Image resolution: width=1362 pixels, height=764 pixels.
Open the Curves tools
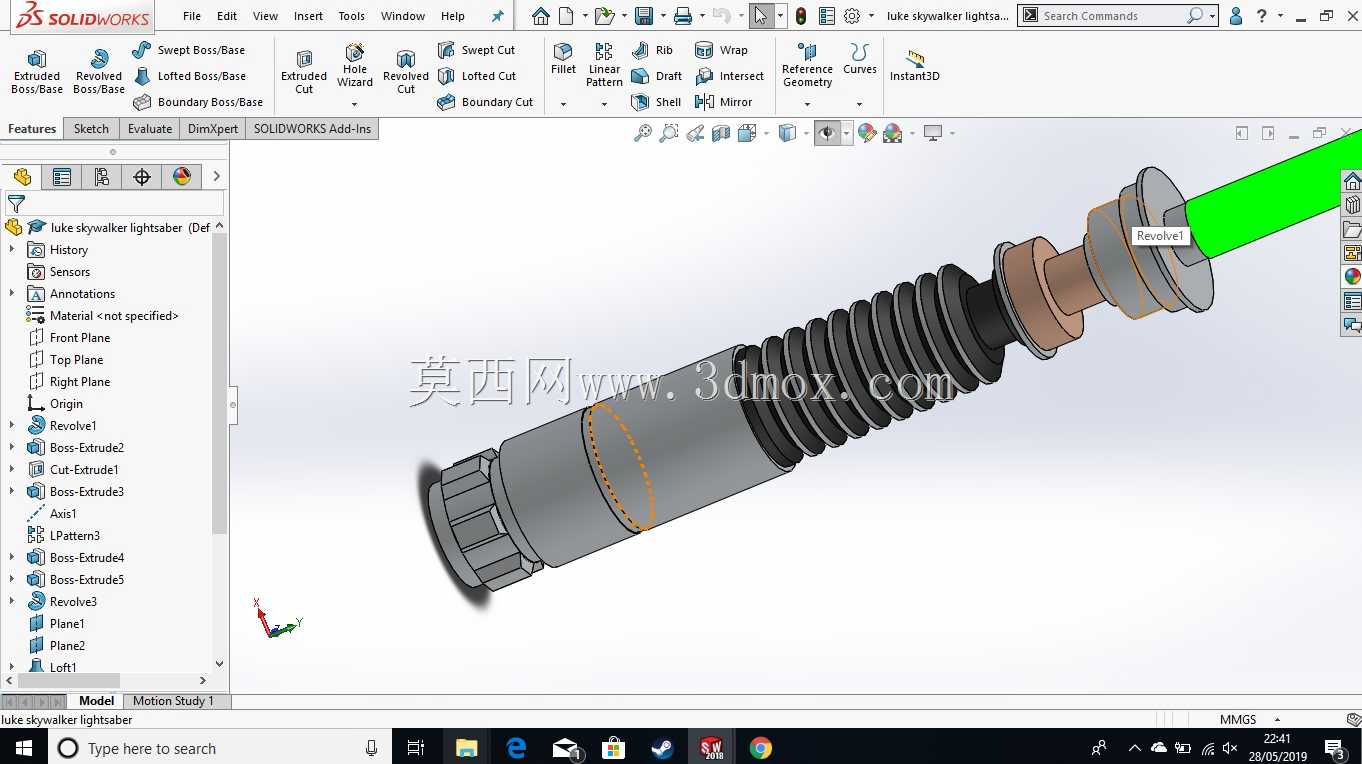[859, 59]
